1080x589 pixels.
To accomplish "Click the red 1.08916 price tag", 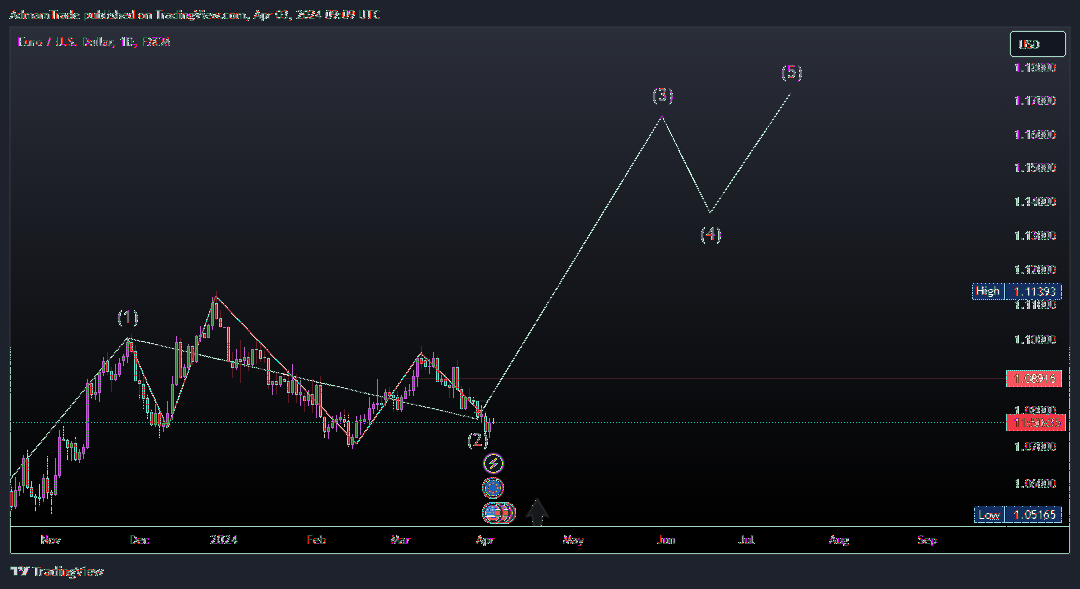I will coord(1034,378).
